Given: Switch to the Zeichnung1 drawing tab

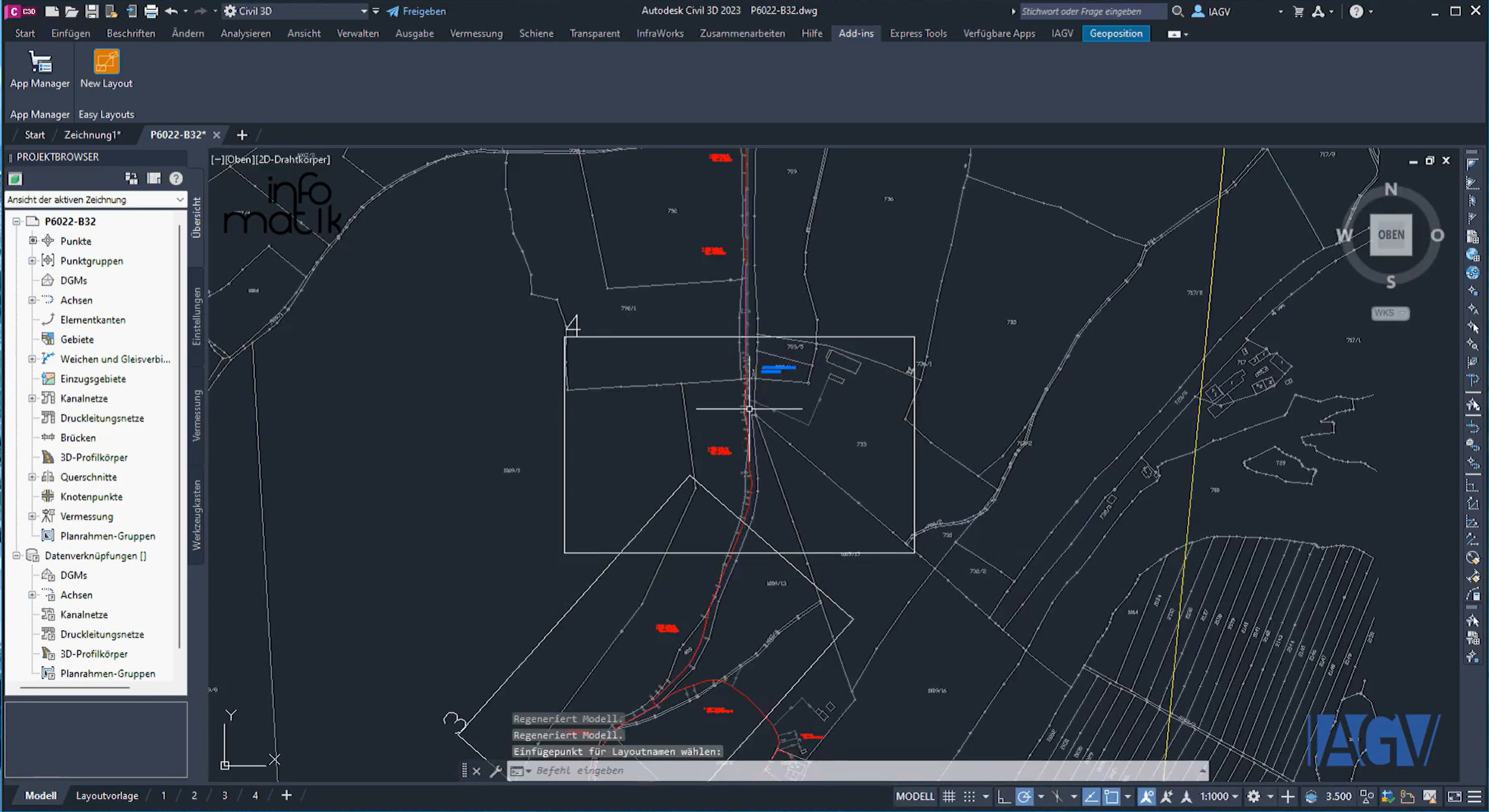Looking at the screenshot, I should pyautogui.click(x=92, y=135).
